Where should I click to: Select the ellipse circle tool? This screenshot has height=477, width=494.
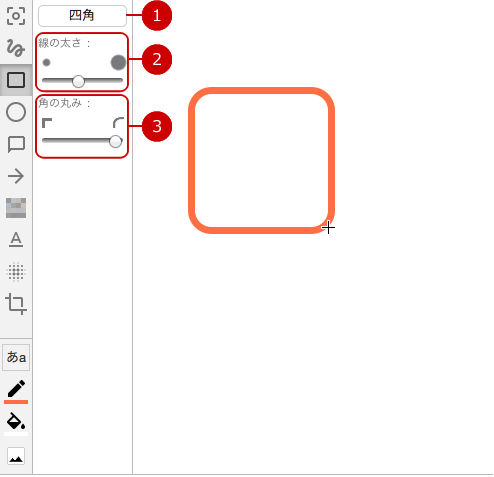tap(16, 112)
